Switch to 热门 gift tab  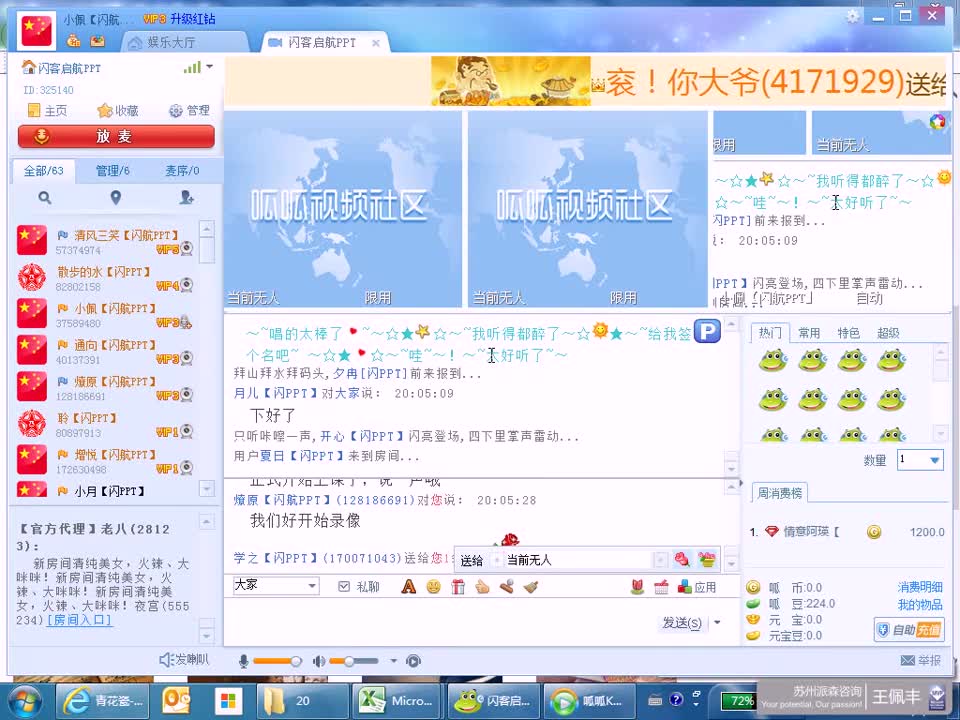(770, 332)
